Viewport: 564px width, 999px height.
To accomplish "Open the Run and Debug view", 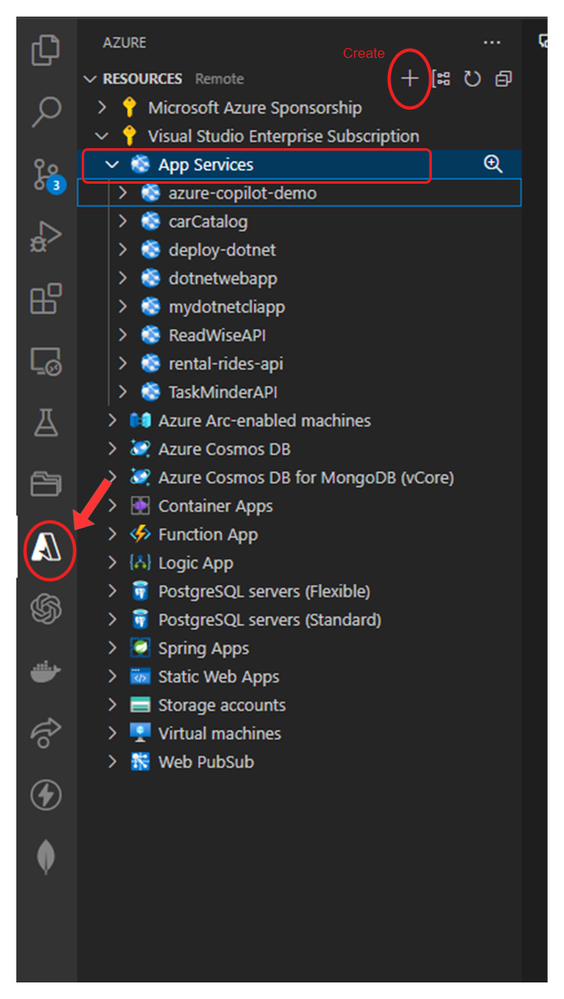I will pos(46,237).
